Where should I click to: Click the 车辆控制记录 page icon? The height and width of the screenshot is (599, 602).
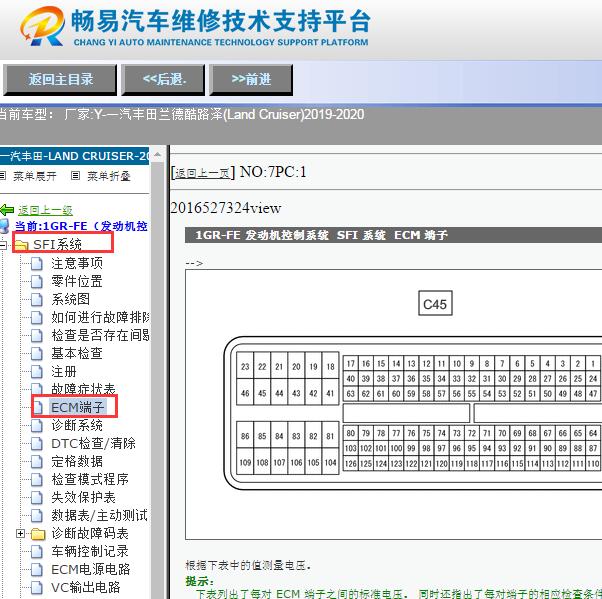point(37,552)
